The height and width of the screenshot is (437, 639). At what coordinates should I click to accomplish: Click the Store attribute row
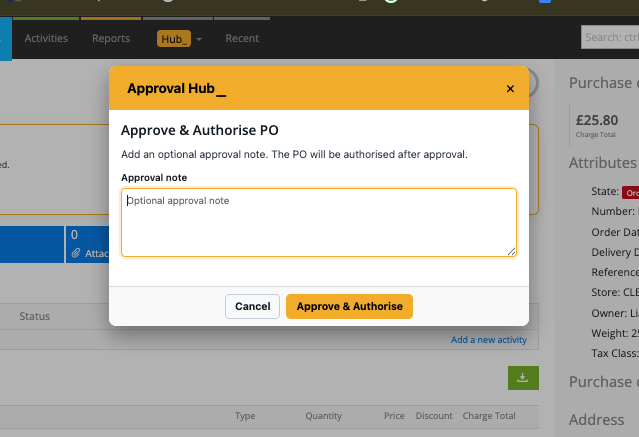tap(615, 292)
